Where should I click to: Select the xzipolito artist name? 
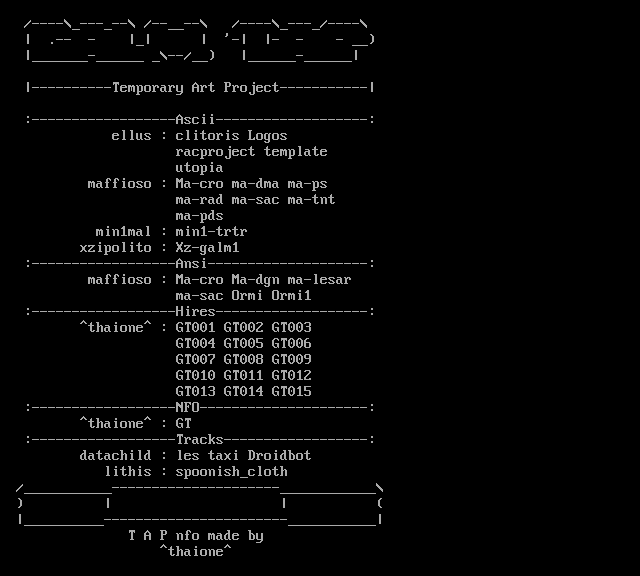[115, 248]
